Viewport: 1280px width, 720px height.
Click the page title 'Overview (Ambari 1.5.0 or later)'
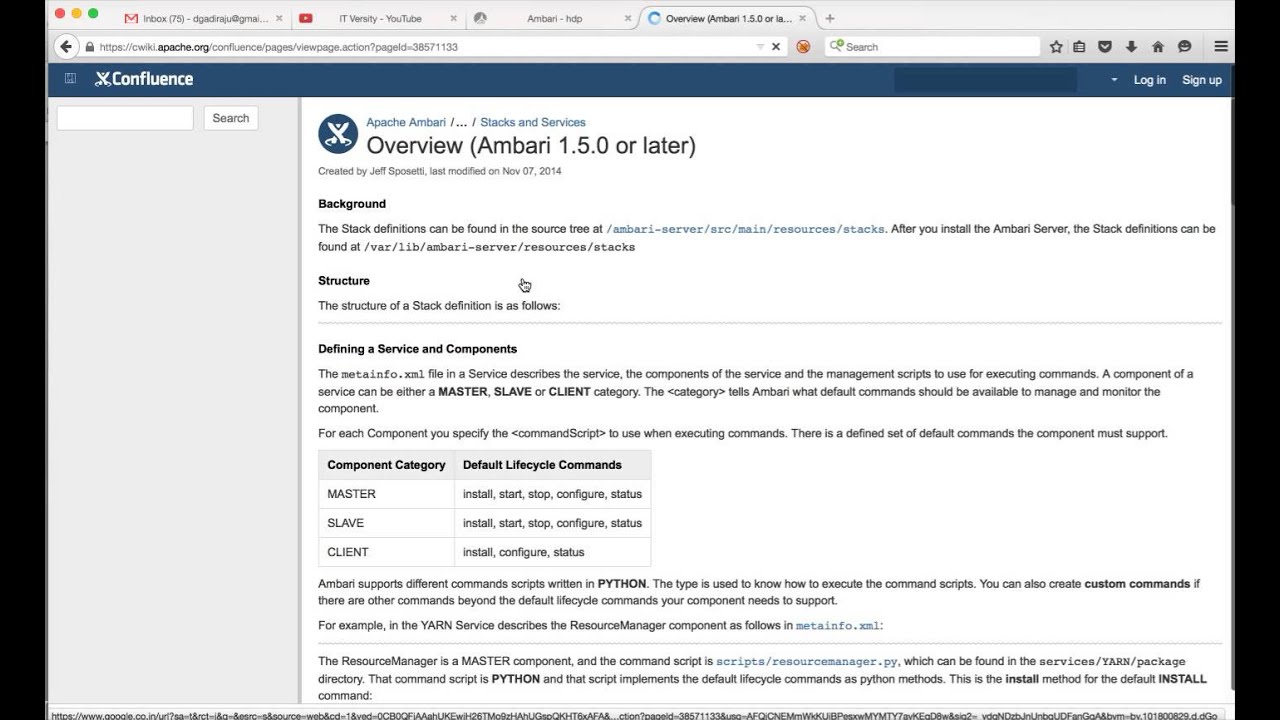click(x=531, y=145)
